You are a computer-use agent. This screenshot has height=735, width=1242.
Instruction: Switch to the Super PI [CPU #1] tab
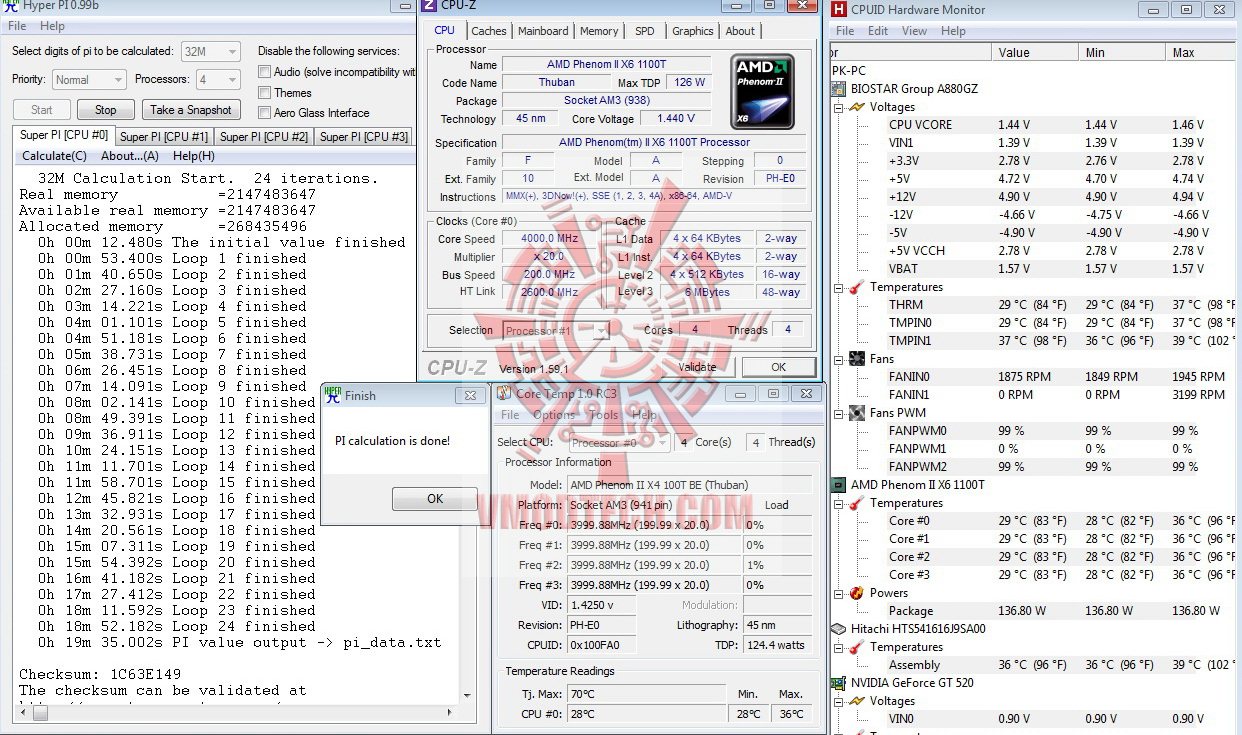tap(164, 137)
